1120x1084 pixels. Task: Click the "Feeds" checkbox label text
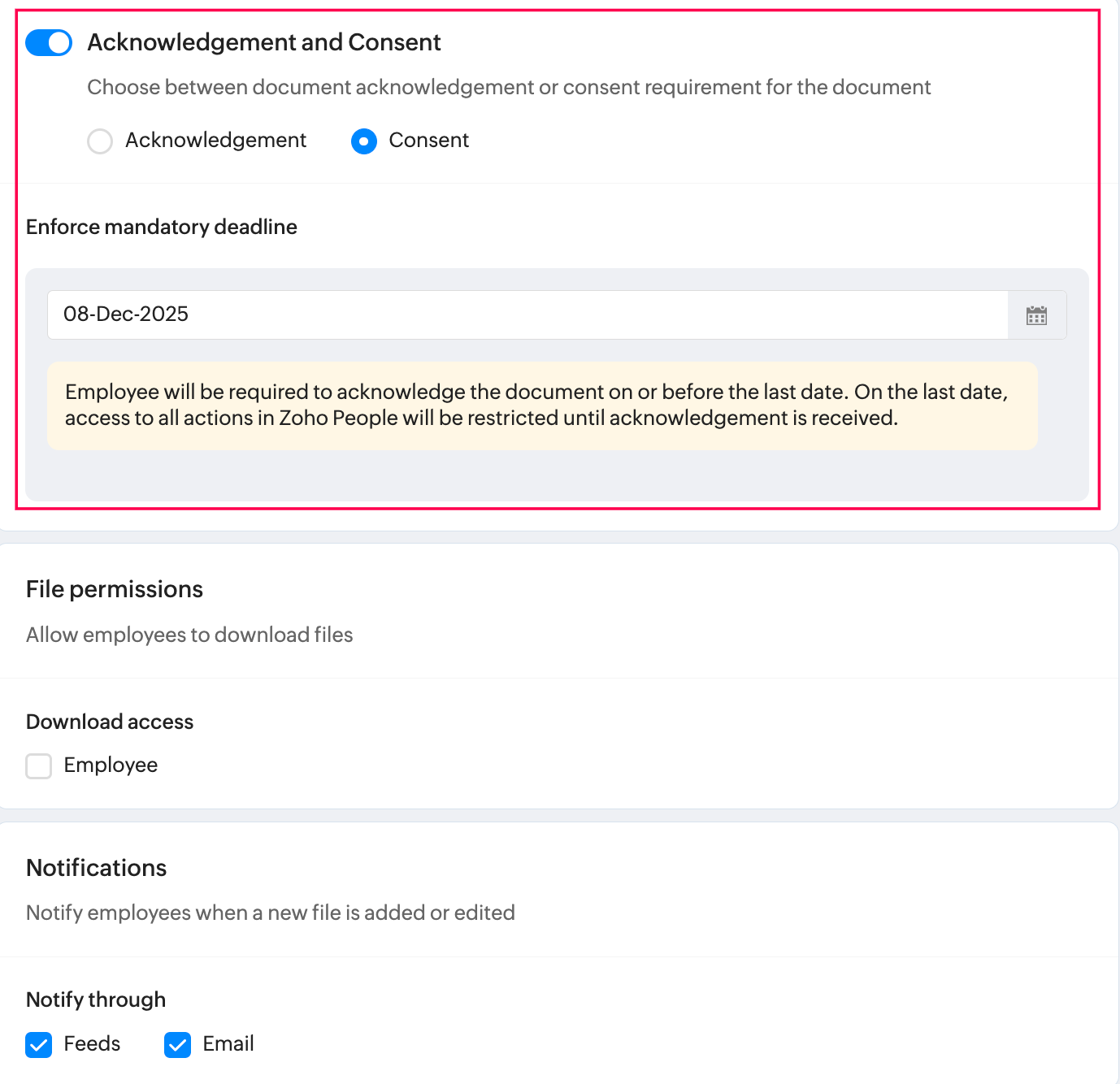tap(92, 1044)
